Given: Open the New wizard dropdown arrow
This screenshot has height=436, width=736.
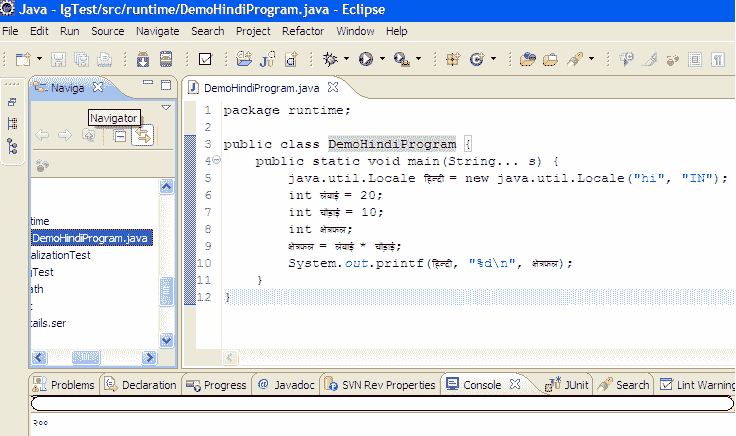Looking at the screenshot, I should coord(39,59).
